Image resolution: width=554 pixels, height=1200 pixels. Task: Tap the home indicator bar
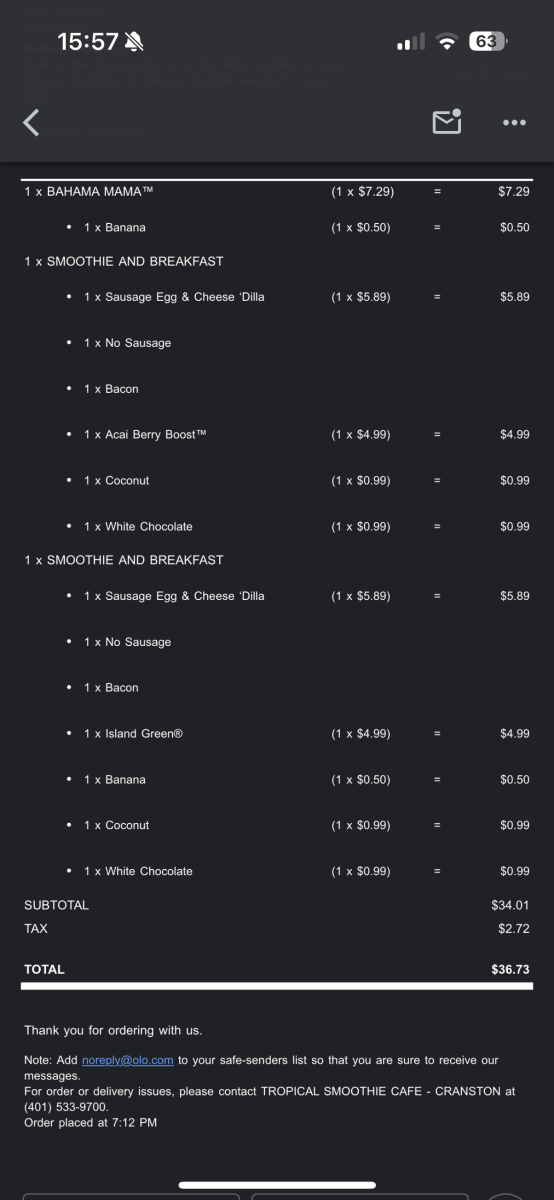click(277, 1185)
